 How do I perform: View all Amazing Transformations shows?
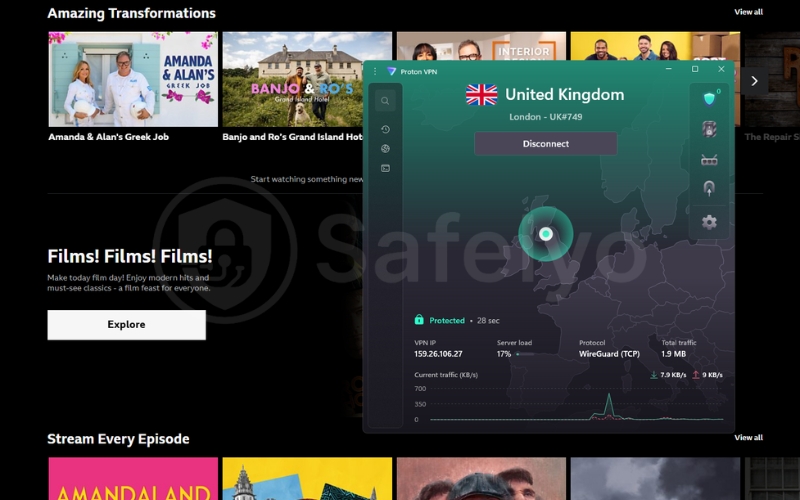[748, 12]
